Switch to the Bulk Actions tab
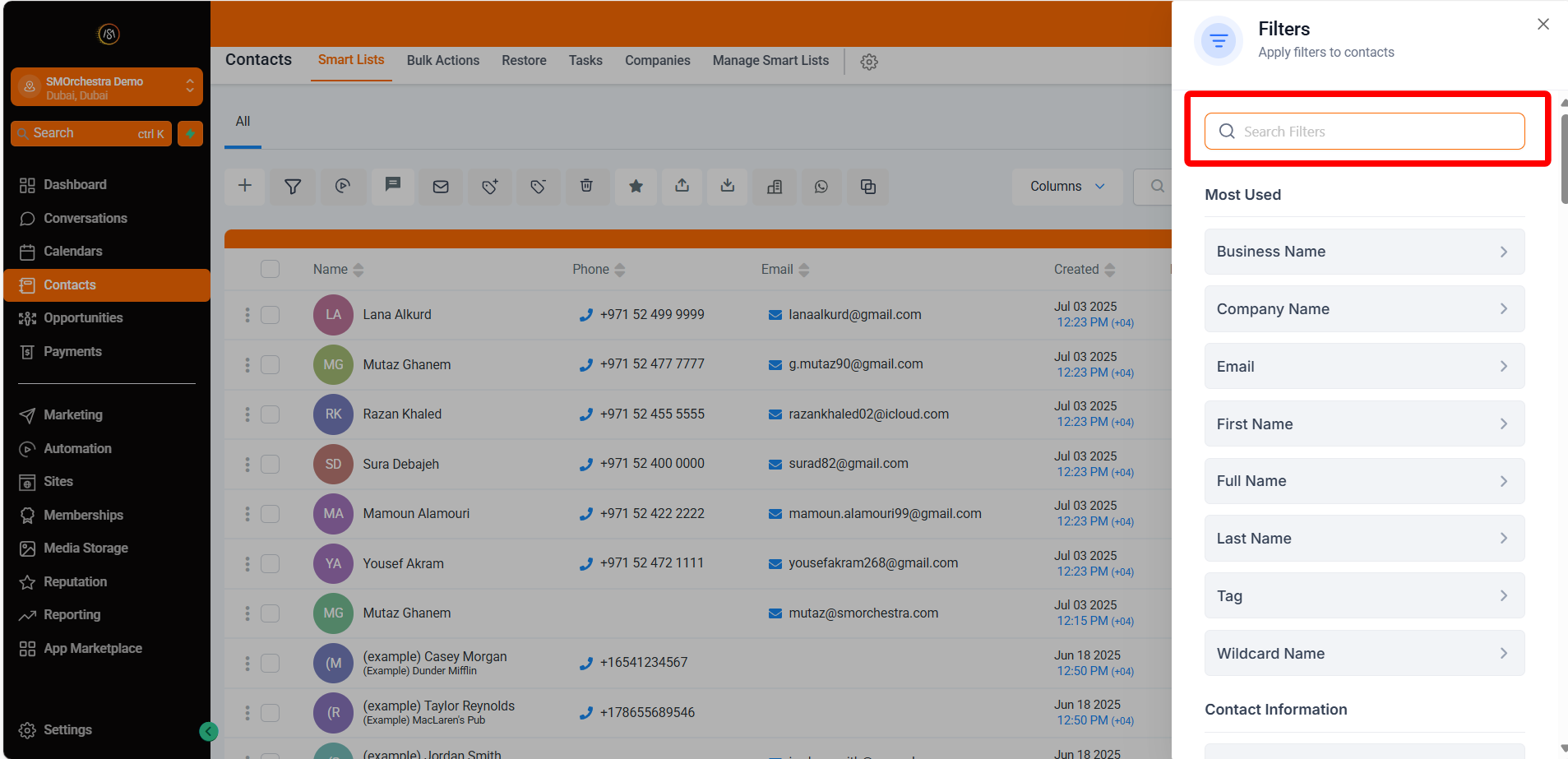Viewport: 1568px width, 759px height. point(442,60)
